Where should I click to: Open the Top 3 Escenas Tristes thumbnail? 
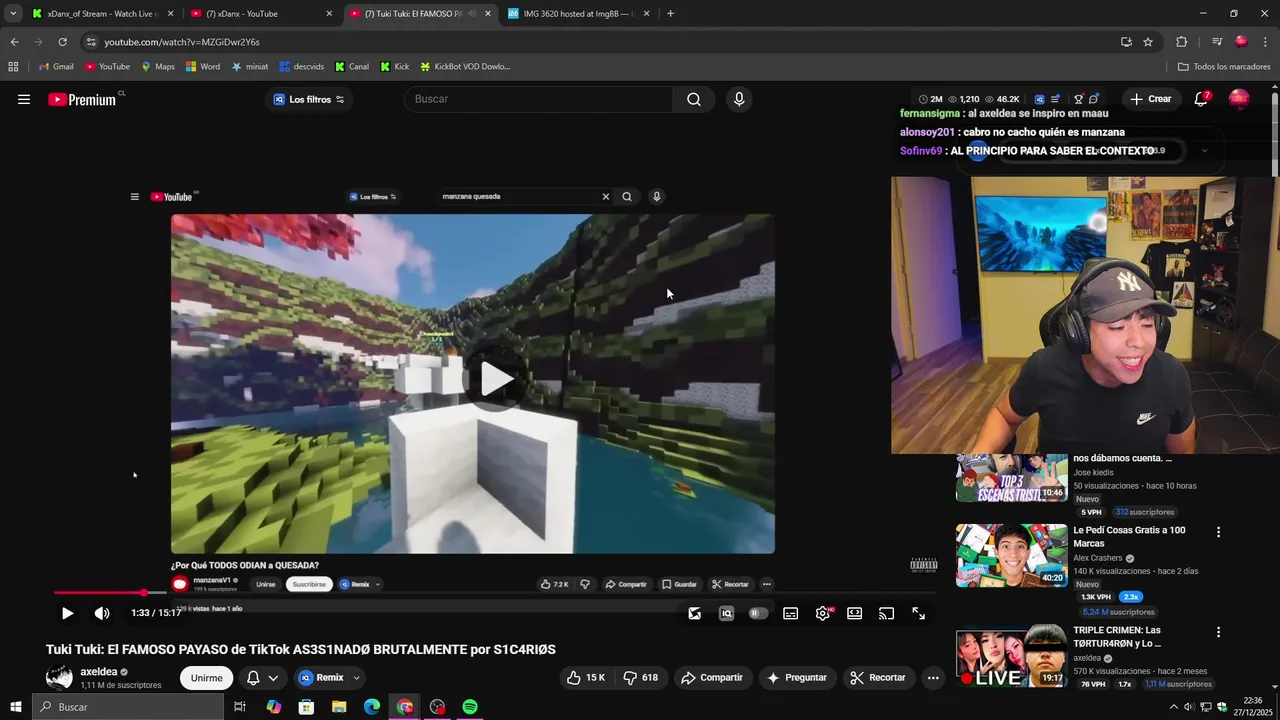1011,478
